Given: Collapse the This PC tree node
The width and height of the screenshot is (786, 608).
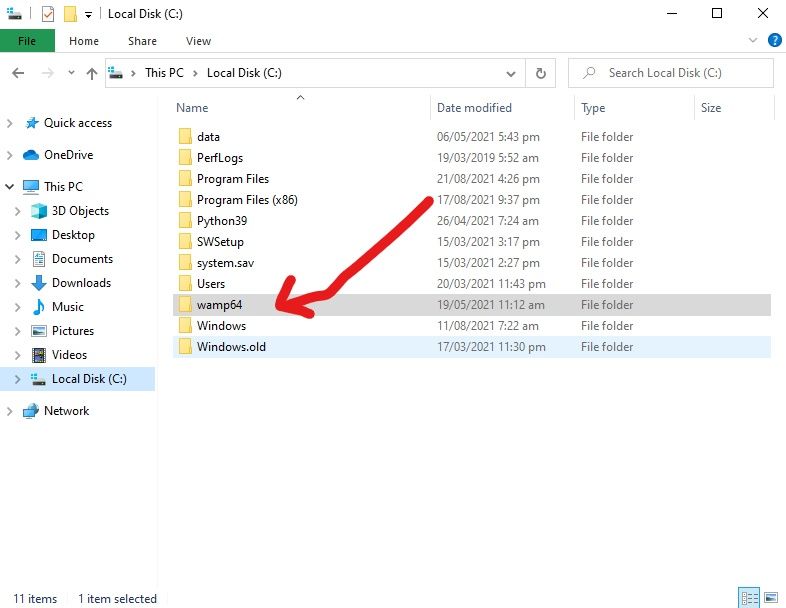Looking at the screenshot, I should click(10, 187).
